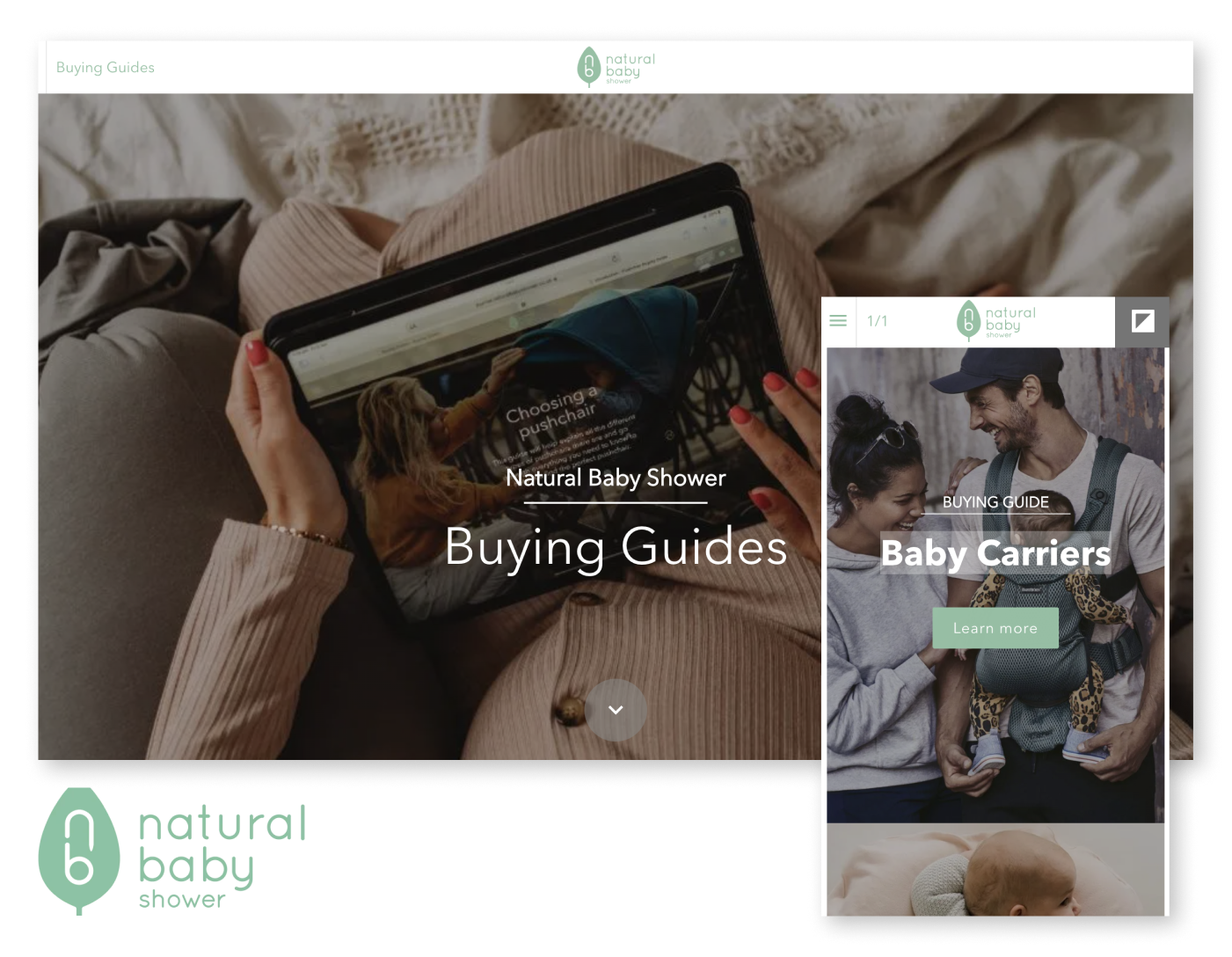Click the large Buying Guides hero heading
Image resolution: width=1232 pixels, height=957 pixels.
tap(616, 547)
